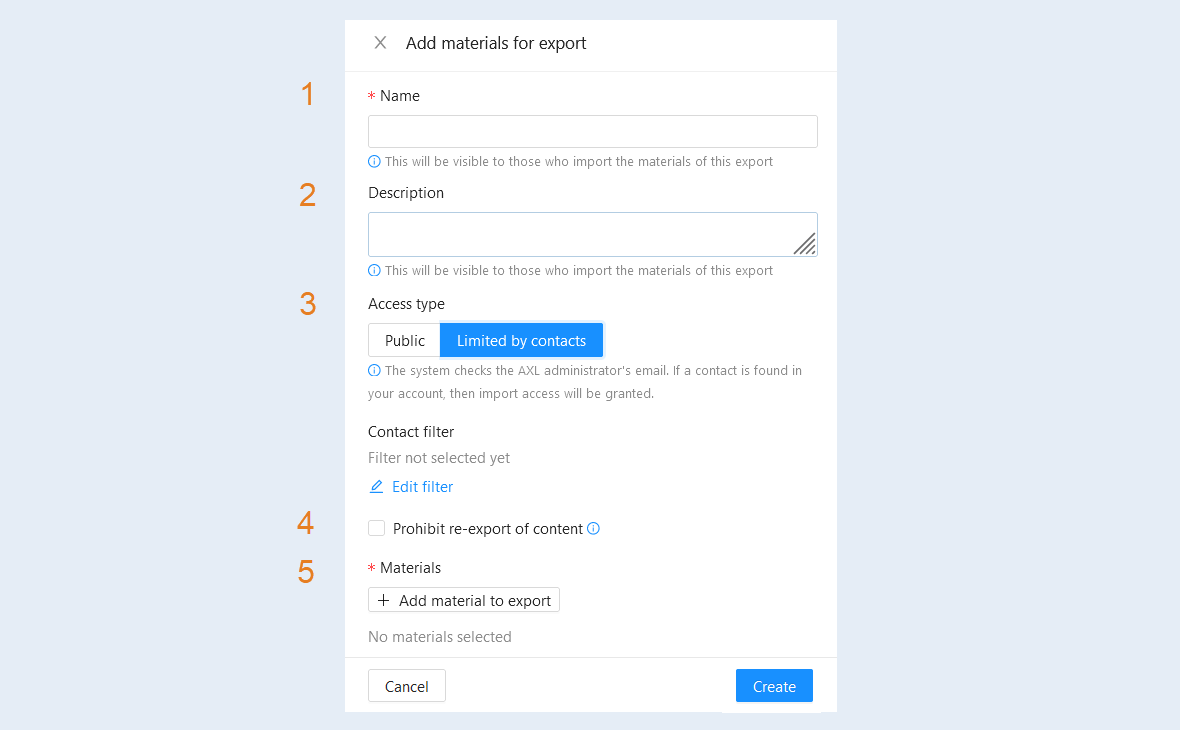Click Add material to export button
The image size is (1180, 730).
point(464,600)
